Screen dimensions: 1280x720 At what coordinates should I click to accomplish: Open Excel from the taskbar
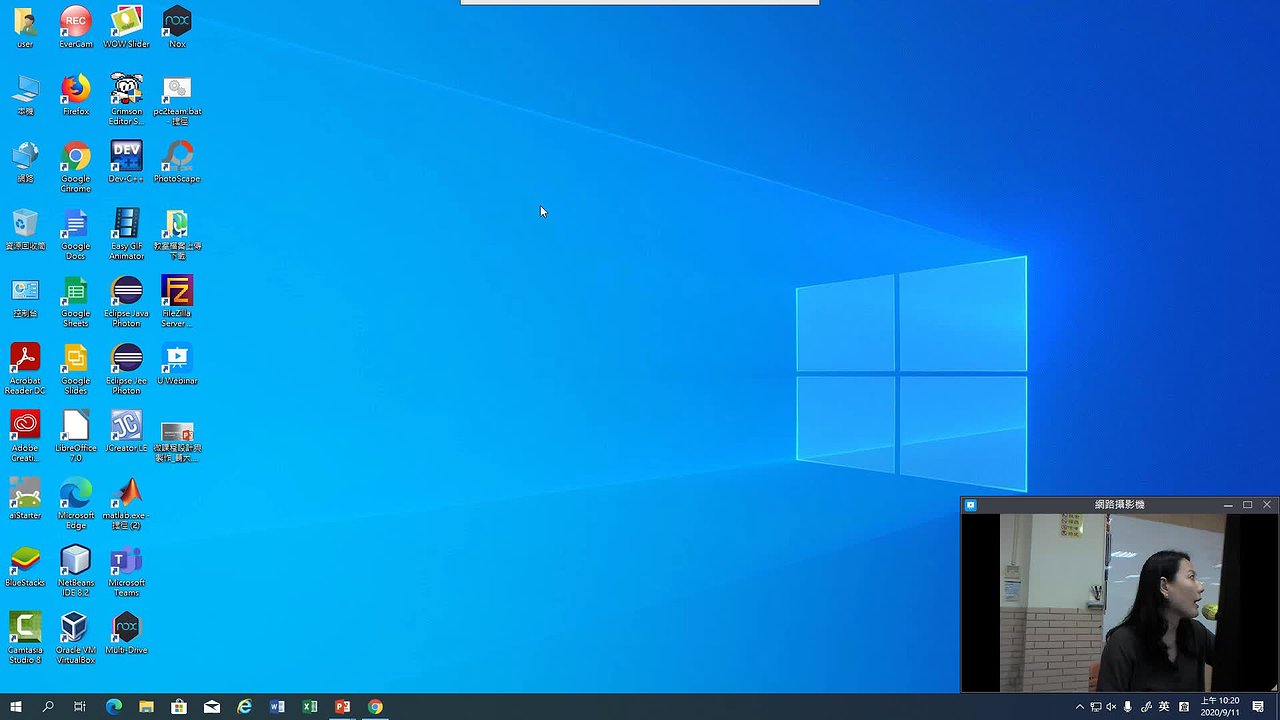(x=310, y=707)
